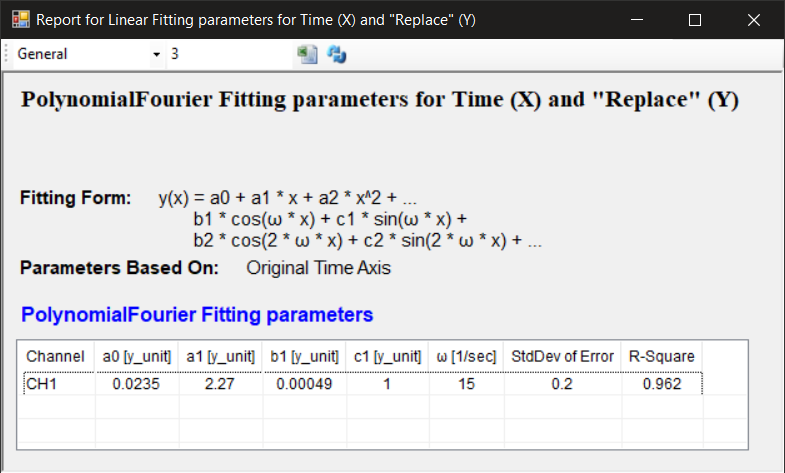The width and height of the screenshot is (785, 473).
Task: Click the a1 [y_unit] column header
Action: [220, 356]
